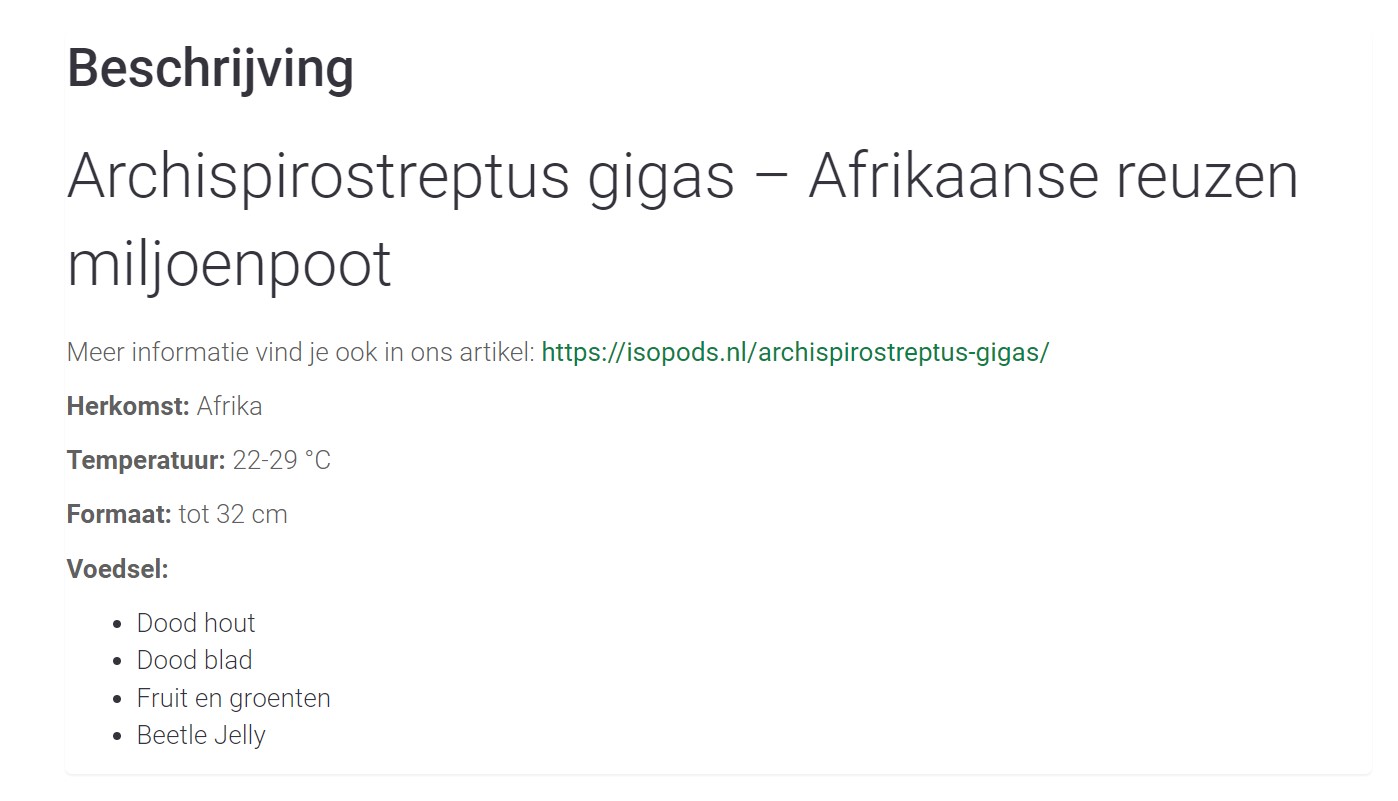This screenshot has width=1398, height=801.
Task: Click the "Fruit en groenten" list item
Action: (233, 698)
